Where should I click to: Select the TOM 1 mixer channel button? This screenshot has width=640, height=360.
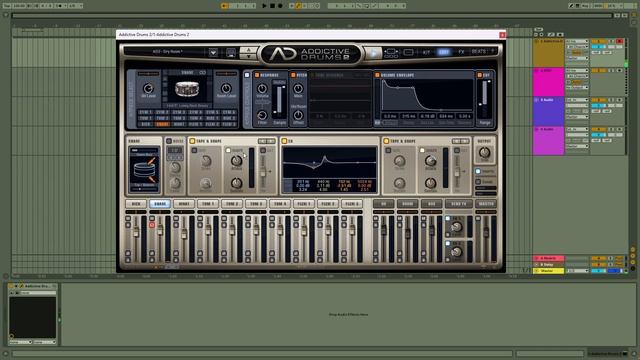[208, 204]
